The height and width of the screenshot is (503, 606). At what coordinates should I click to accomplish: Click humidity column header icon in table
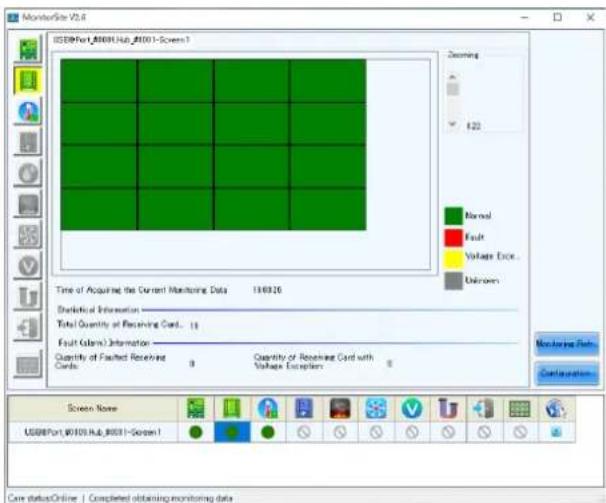[x=304, y=408]
